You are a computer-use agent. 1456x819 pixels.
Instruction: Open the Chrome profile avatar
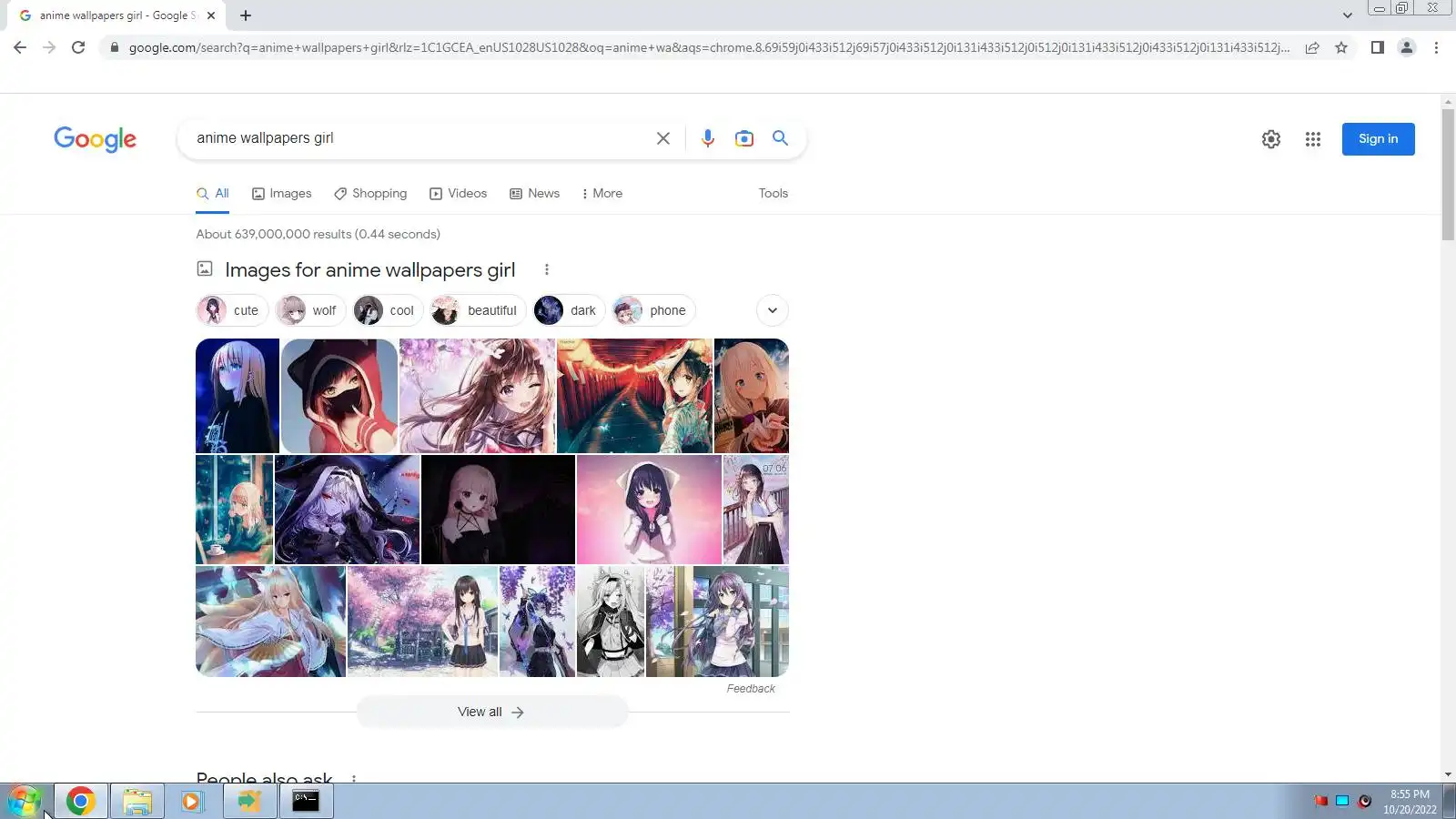click(1407, 47)
